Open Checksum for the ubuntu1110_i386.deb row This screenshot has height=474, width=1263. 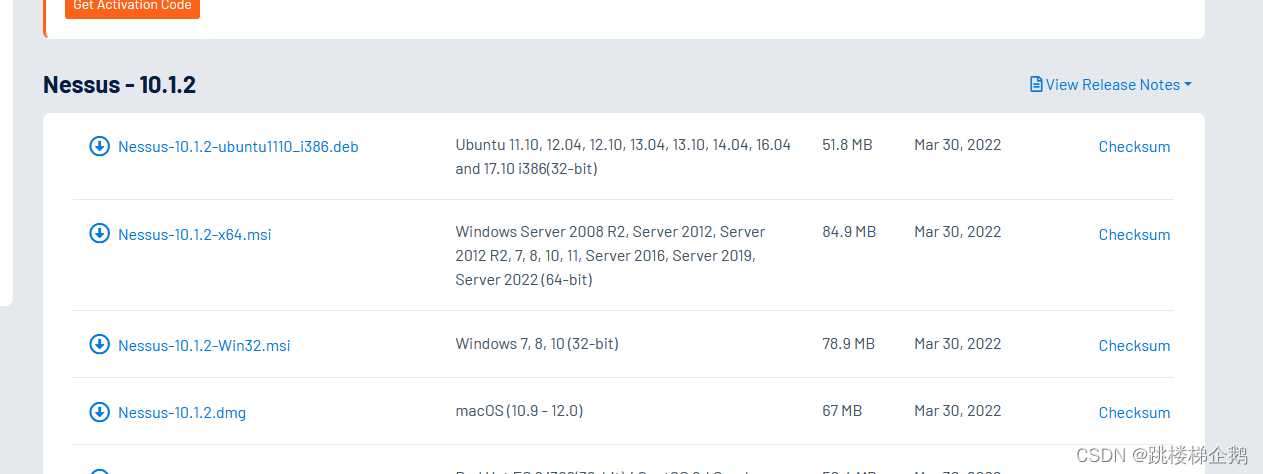click(x=1134, y=147)
